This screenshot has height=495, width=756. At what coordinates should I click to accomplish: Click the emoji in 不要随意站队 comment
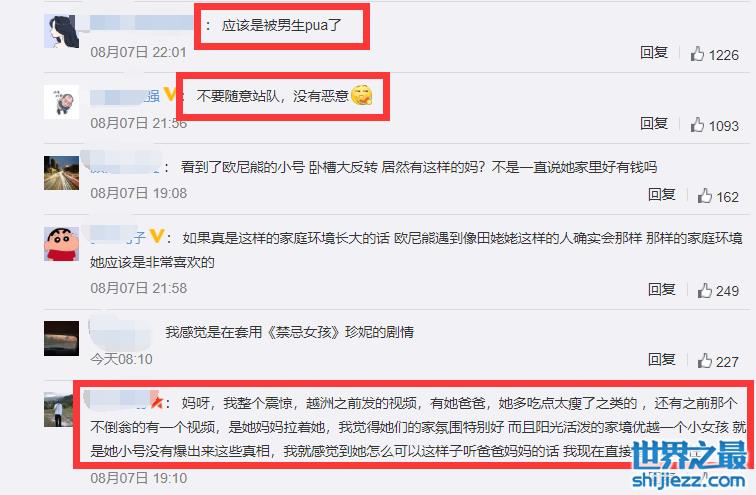[362, 95]
